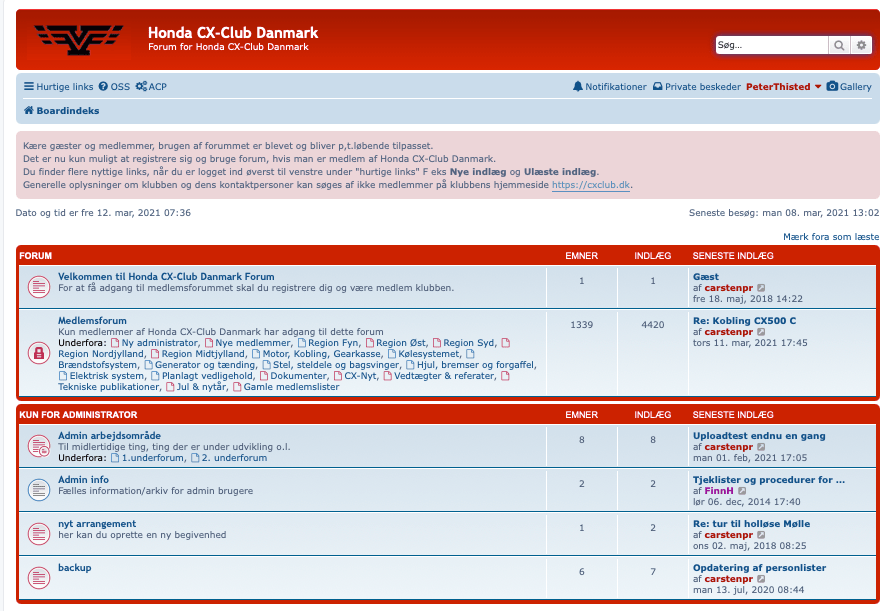The width and height of the screenshot is (888, 611).
Task: Expand the PeterThisted user dropdown arrow
Action: (818, 87)
